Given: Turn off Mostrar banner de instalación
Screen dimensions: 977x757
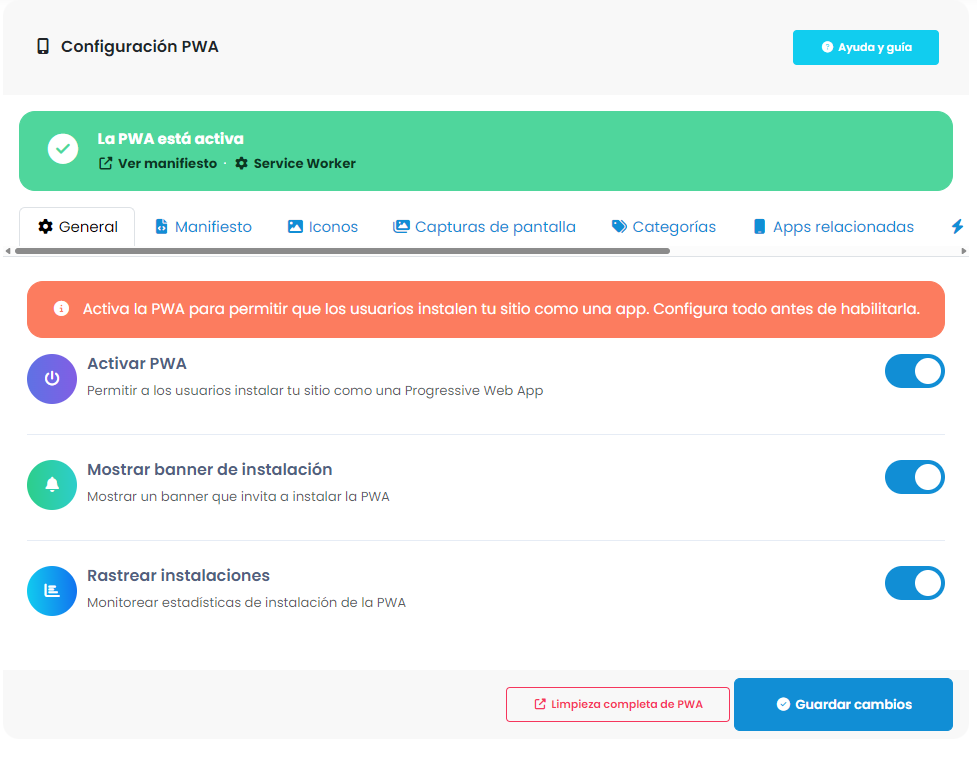Looking at the screenshot, I should [914, 477].
